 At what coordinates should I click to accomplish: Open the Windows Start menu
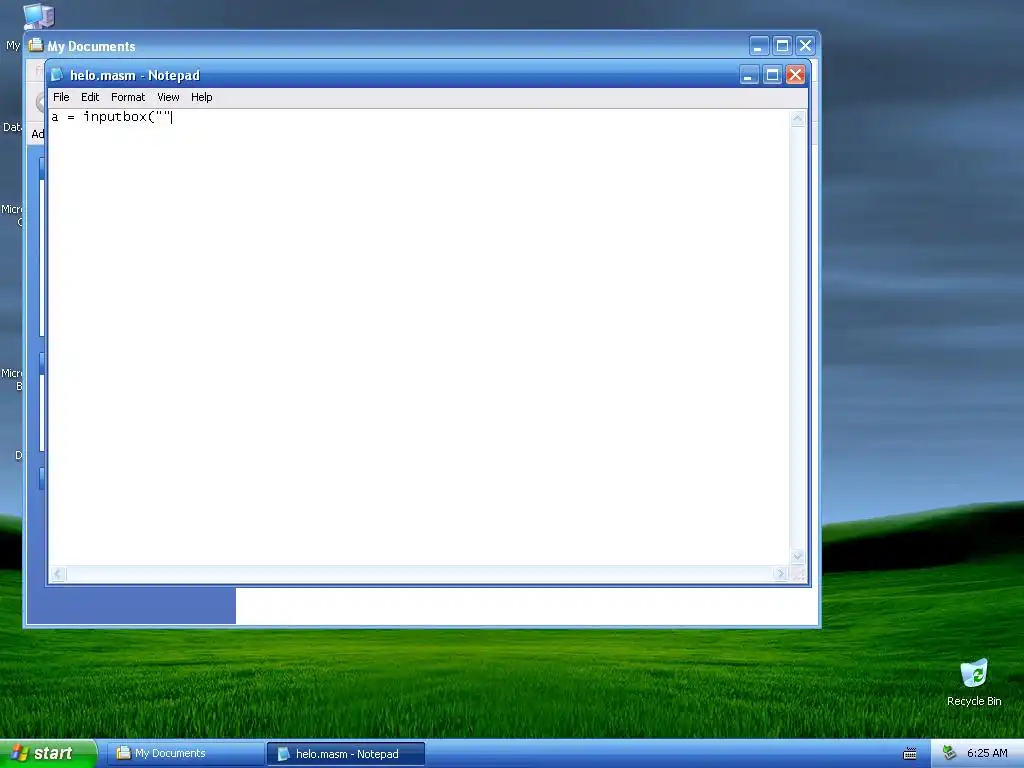coord(48,754)
